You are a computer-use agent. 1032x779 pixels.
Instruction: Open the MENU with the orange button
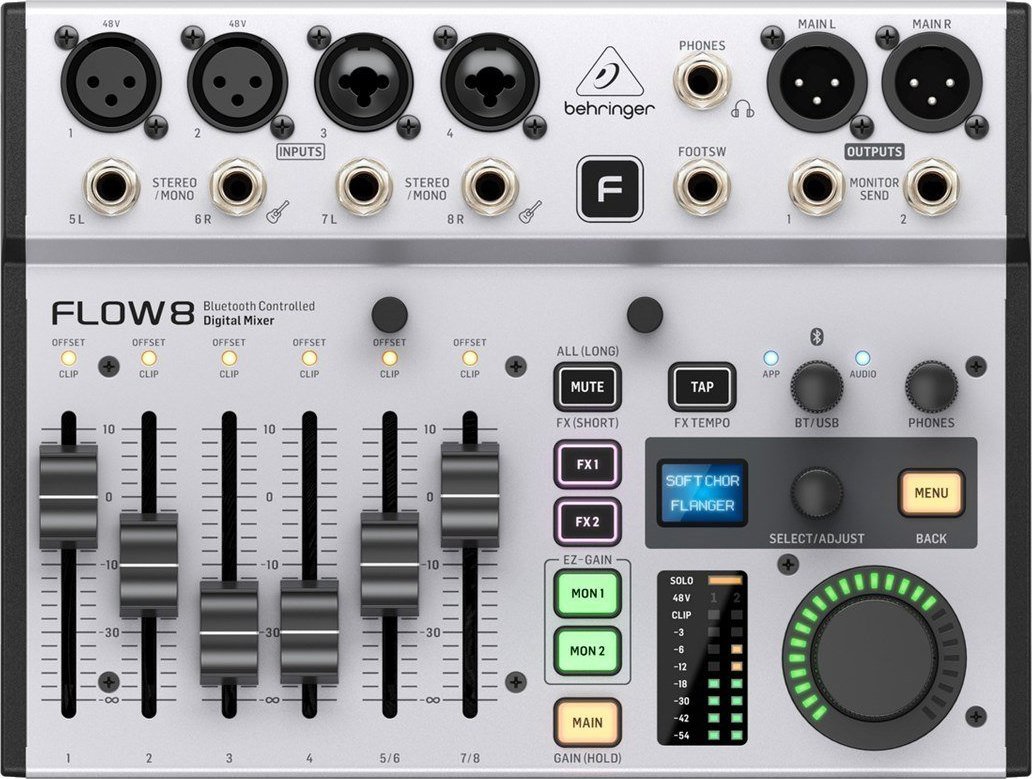click(931, 493)
